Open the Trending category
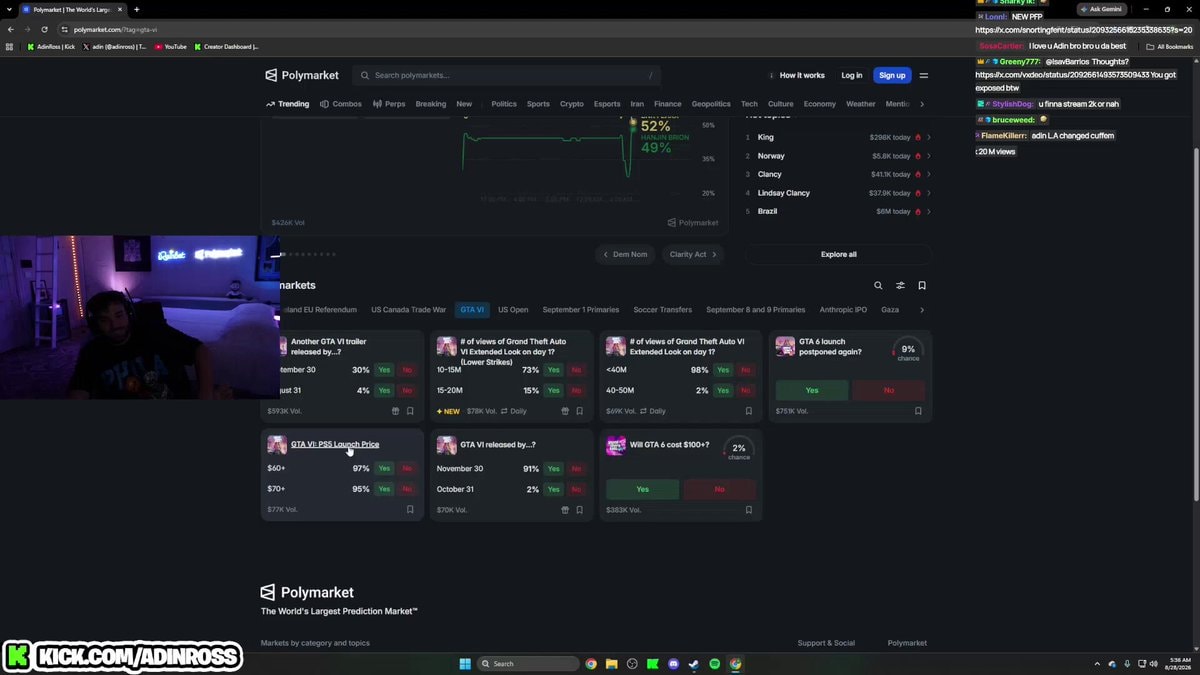 pos(288,104)
